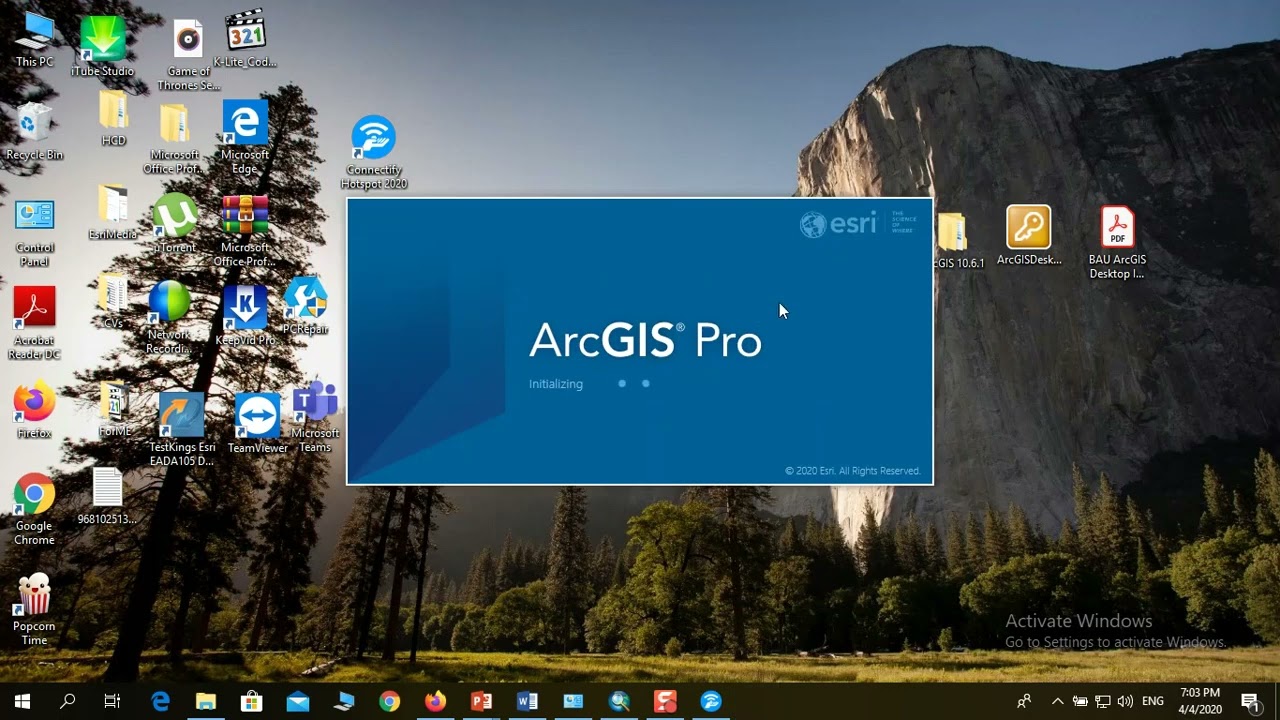Screen dimensions: 1280x720
Task: Launch the µTorrent shortcut
Action: (174, 224)
